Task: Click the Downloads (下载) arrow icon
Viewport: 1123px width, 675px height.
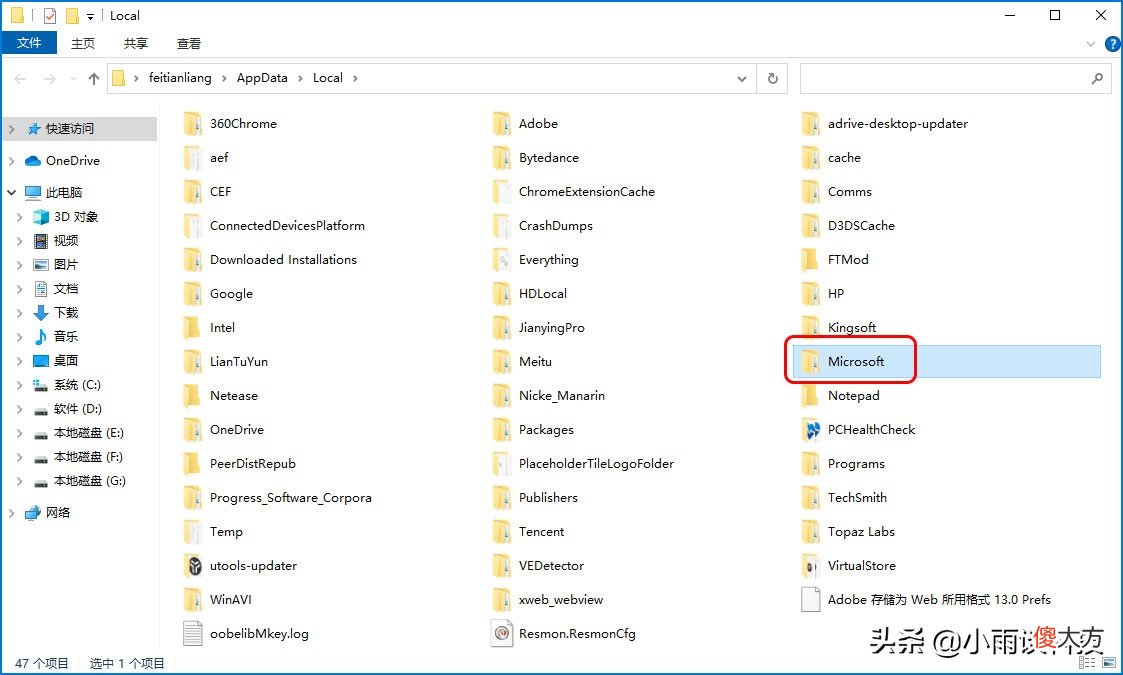Action: [41, 312]
